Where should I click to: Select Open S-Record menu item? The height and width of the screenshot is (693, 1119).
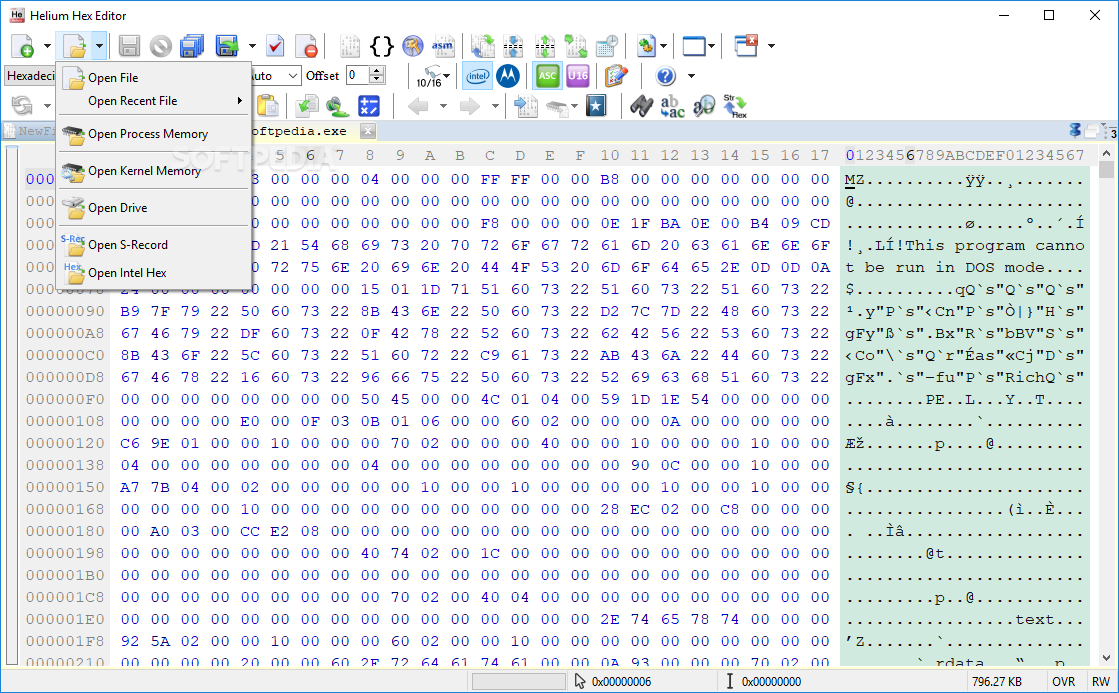click(153, 245)
